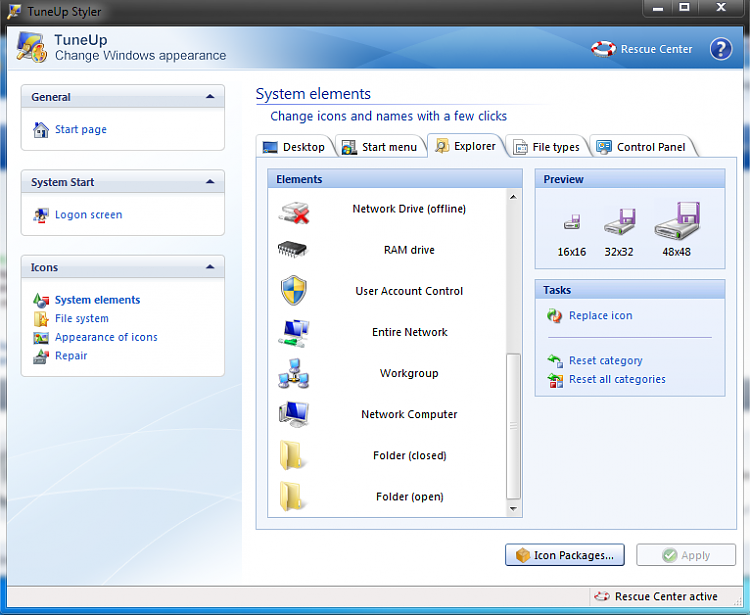Open the Start page link
Viewport: 750px width, 615px height.
pos(81,130)
